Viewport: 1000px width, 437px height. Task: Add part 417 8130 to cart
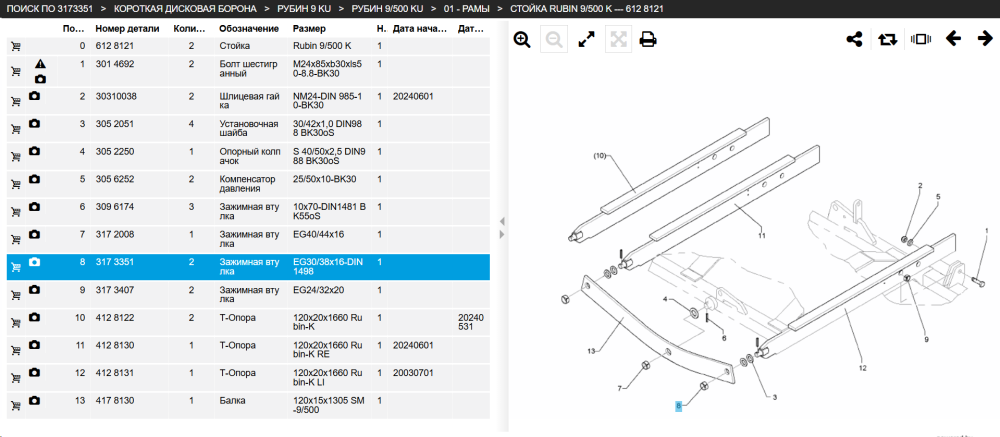15,403
